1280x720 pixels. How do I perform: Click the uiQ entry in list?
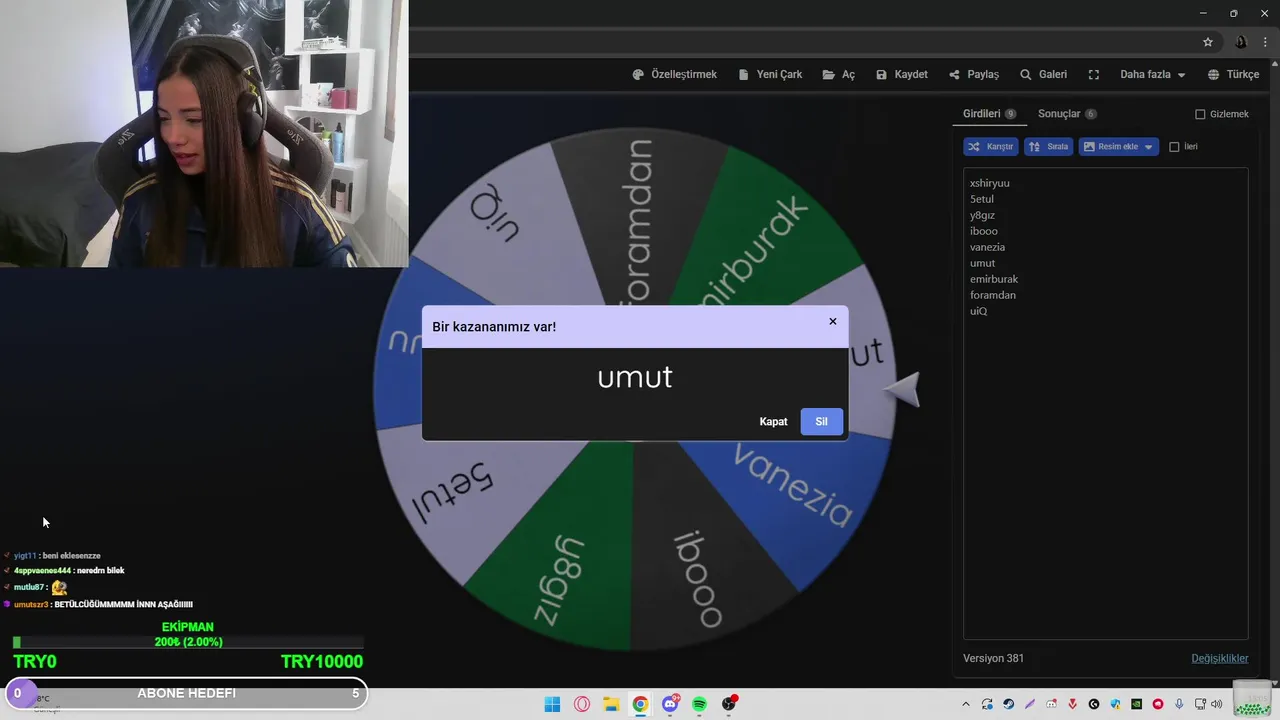click(x=978, y=311)
